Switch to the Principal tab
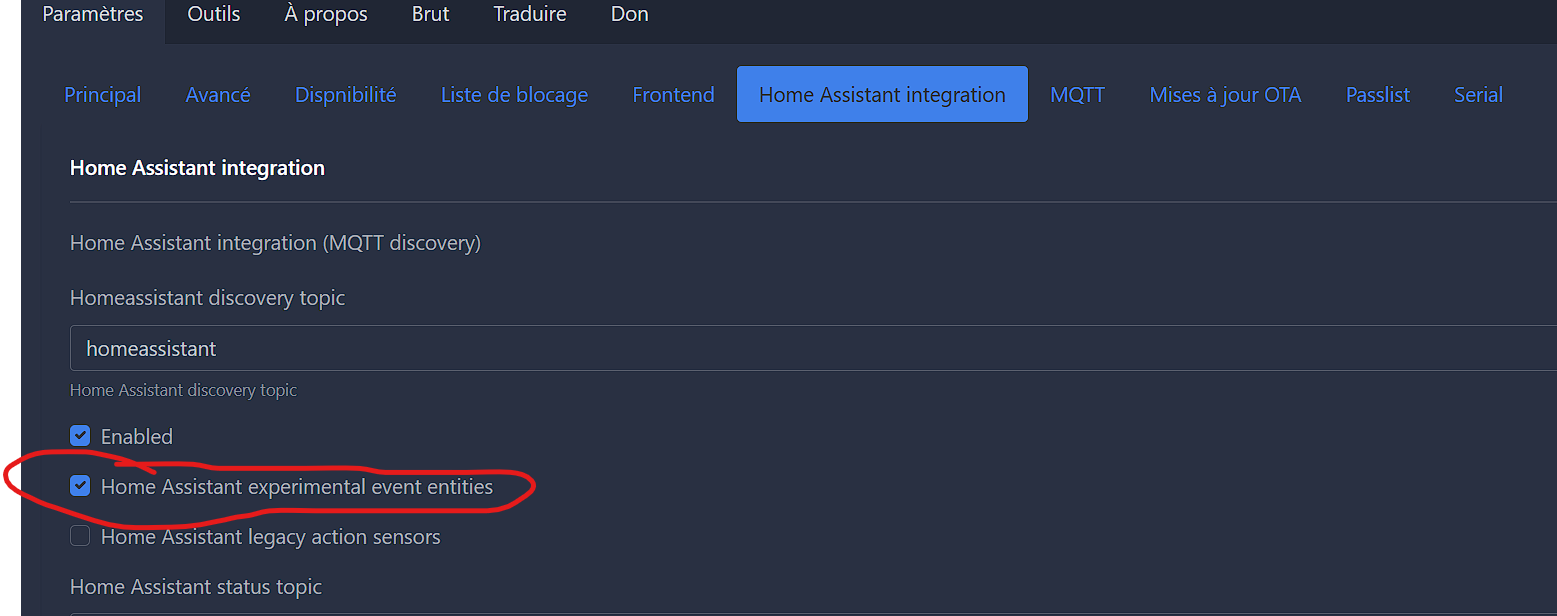 click(x=103, y=95)
